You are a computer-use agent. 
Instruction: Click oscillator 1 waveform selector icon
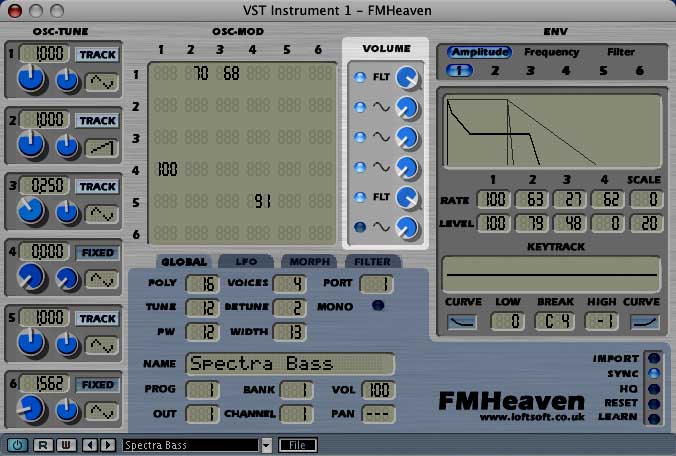click(x=102, y=81)
